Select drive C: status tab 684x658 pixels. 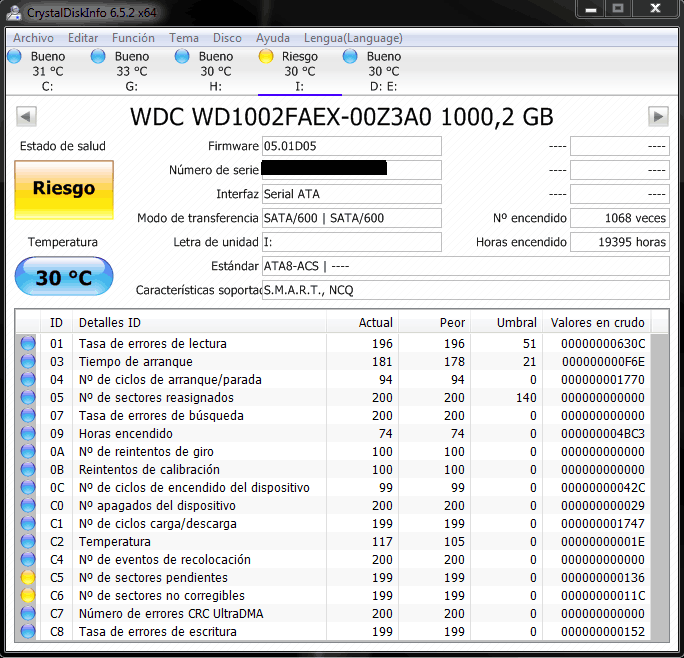pos(48,71)
